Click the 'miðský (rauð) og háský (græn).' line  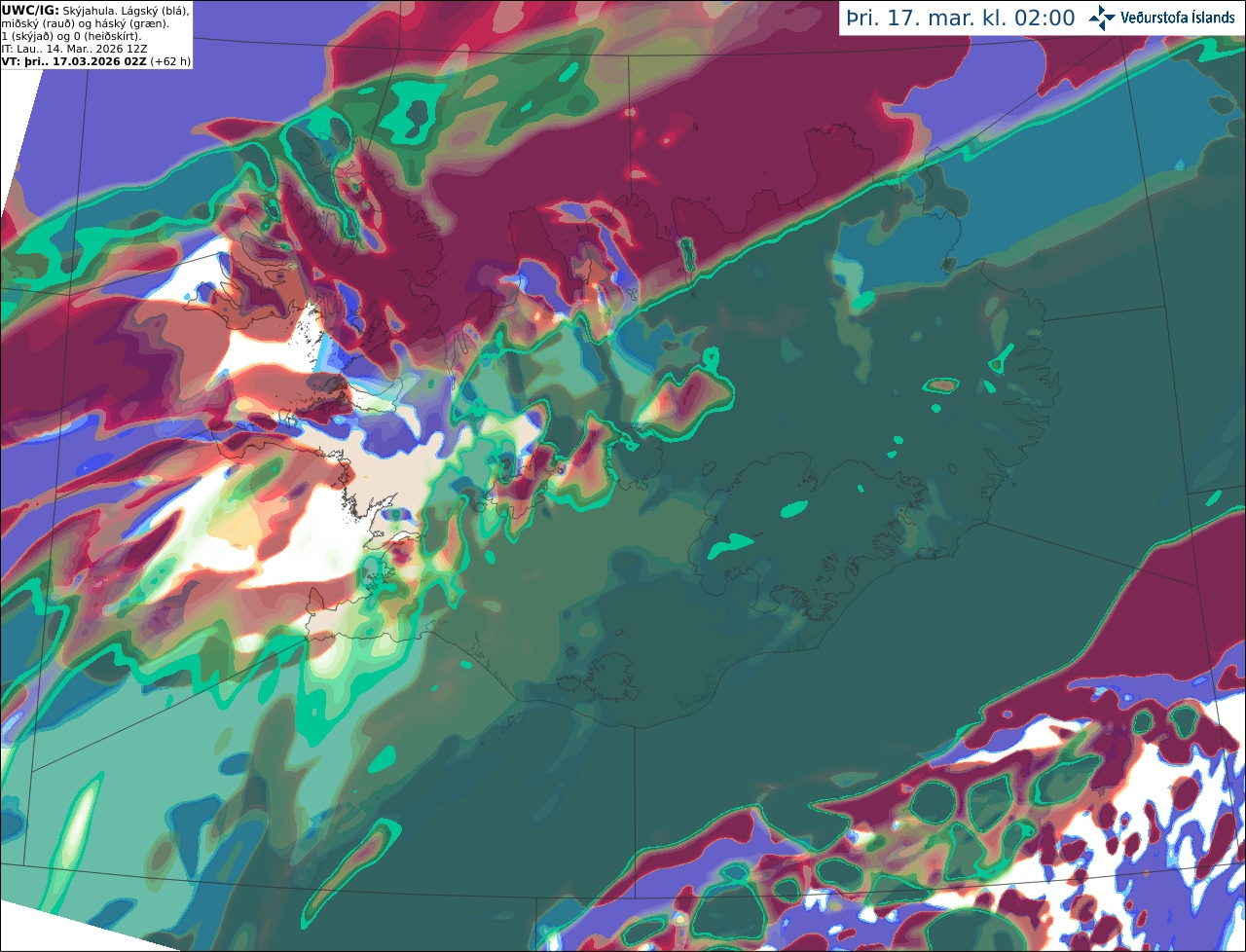point(85,23)
